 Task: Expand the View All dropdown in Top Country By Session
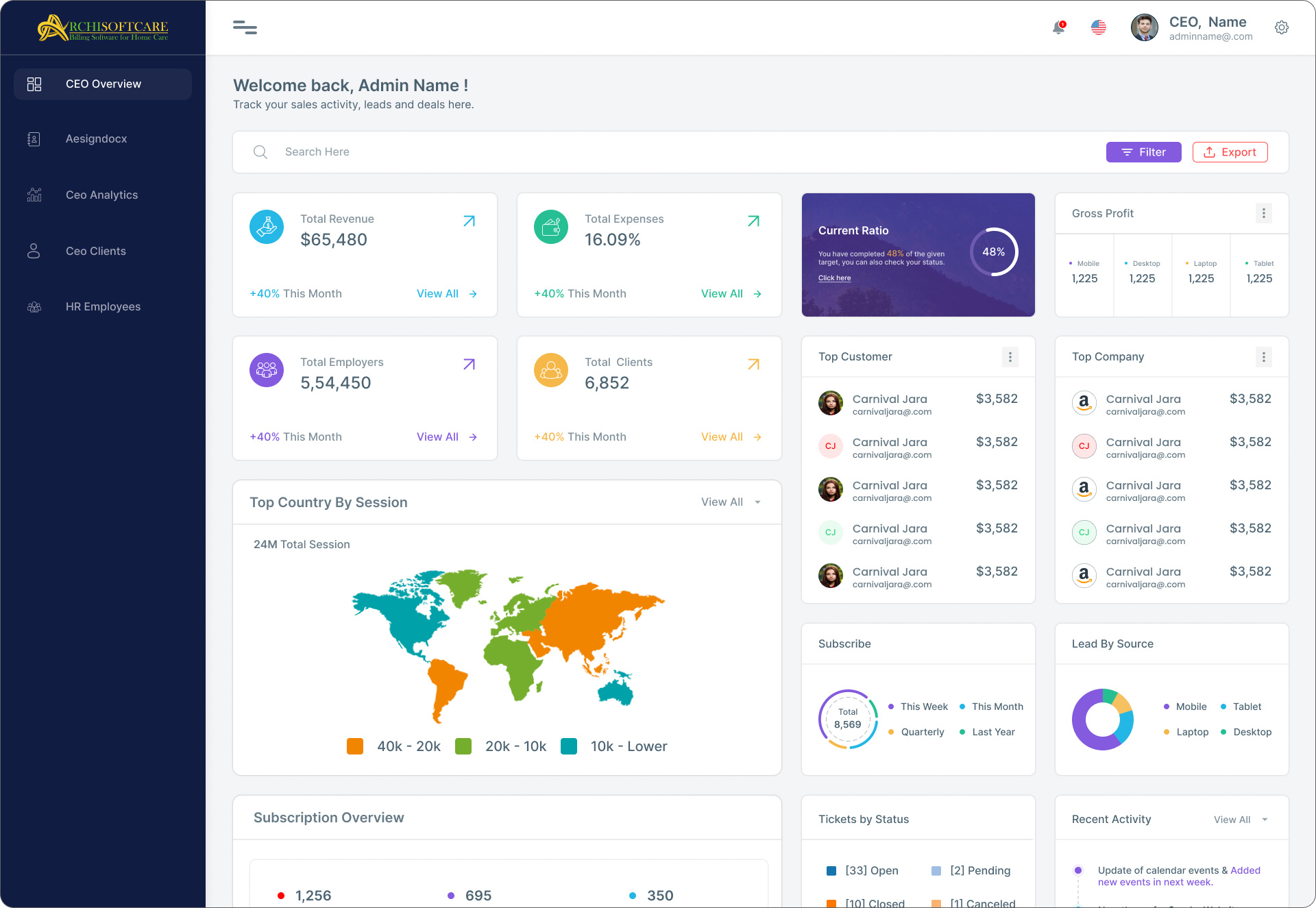pyautogui.click(x=731, y=502)
